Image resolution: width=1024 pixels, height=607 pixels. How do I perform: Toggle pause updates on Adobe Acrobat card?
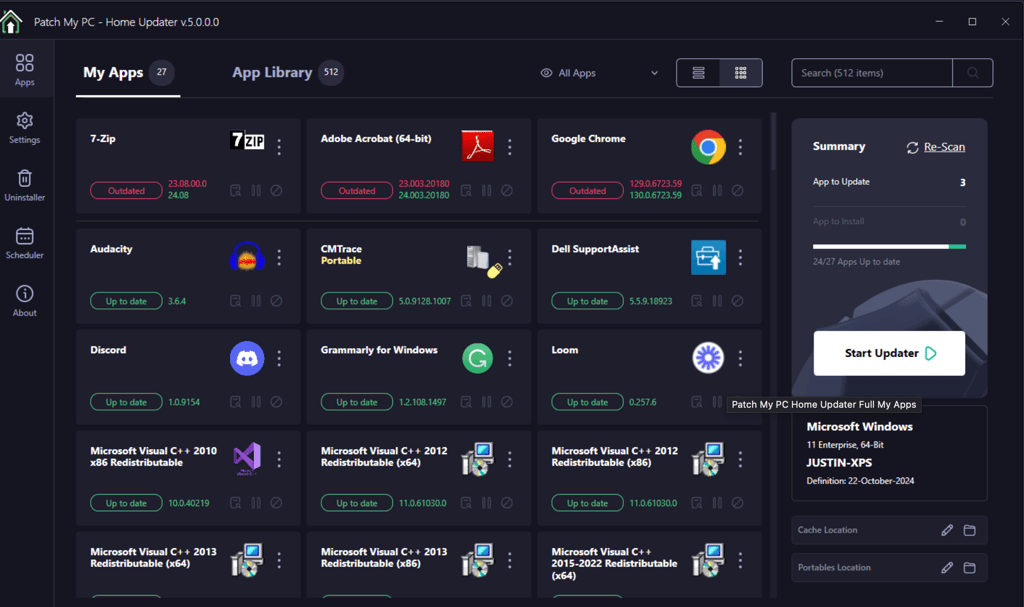click(x=487, y=190)
